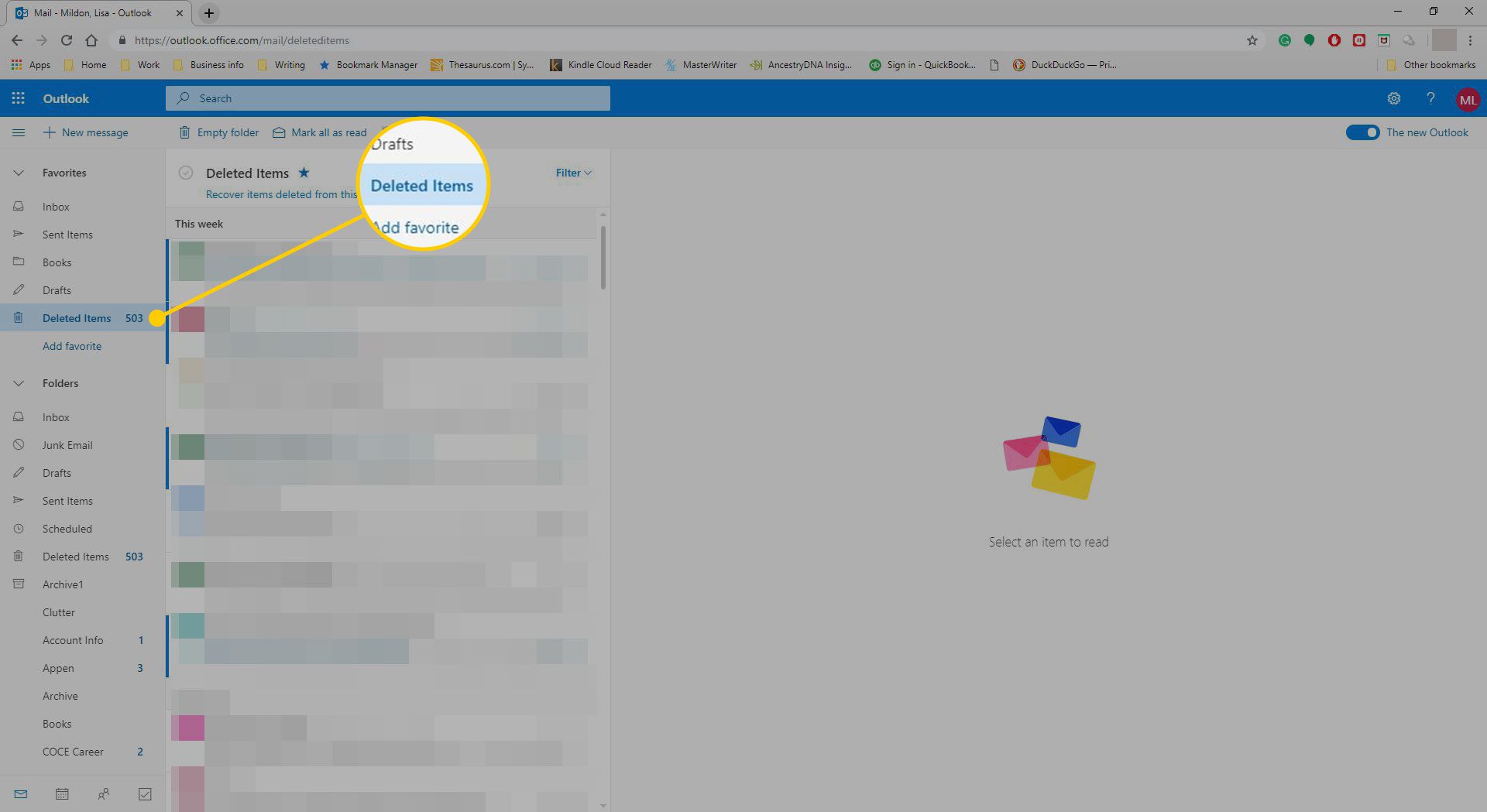
Task: Open the Deleted Items folder in Favorites
Action: [82, 318]
